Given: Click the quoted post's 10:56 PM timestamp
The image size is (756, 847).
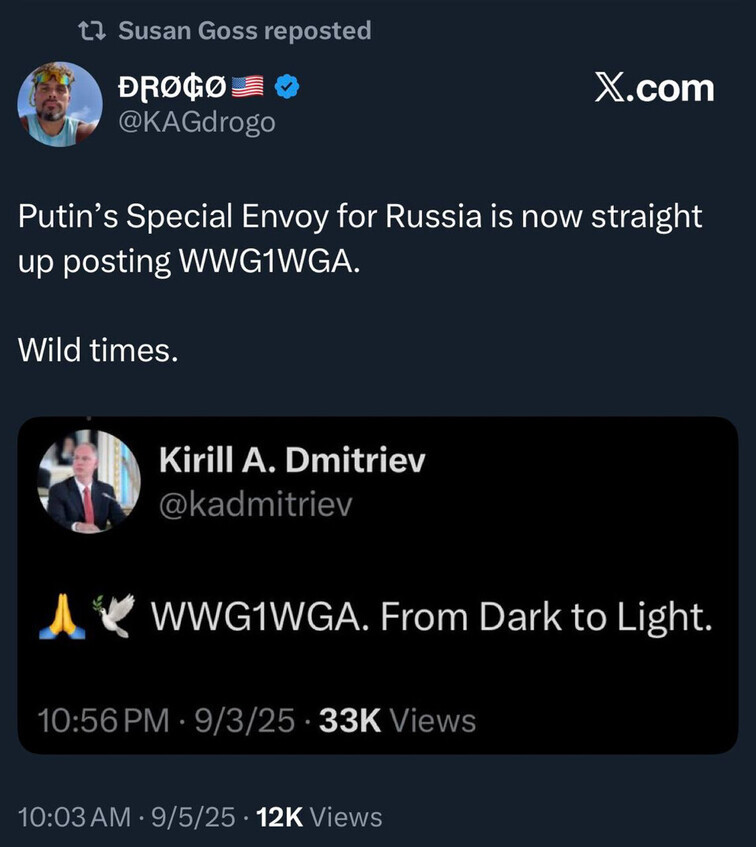Looking at the screenshot, I should (103, 720).
